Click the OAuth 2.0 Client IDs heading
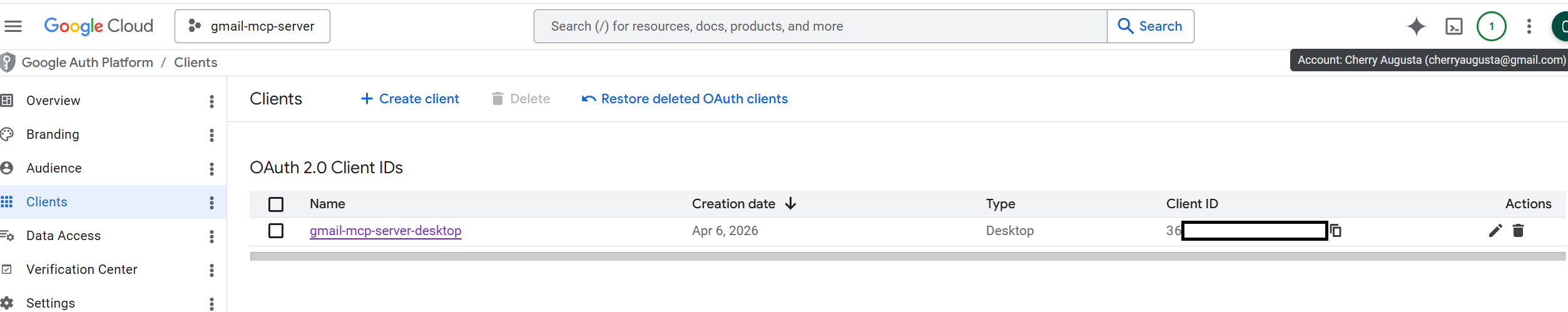The width and height of the screenshot is (1568, 312). click(x=326, y=168)
